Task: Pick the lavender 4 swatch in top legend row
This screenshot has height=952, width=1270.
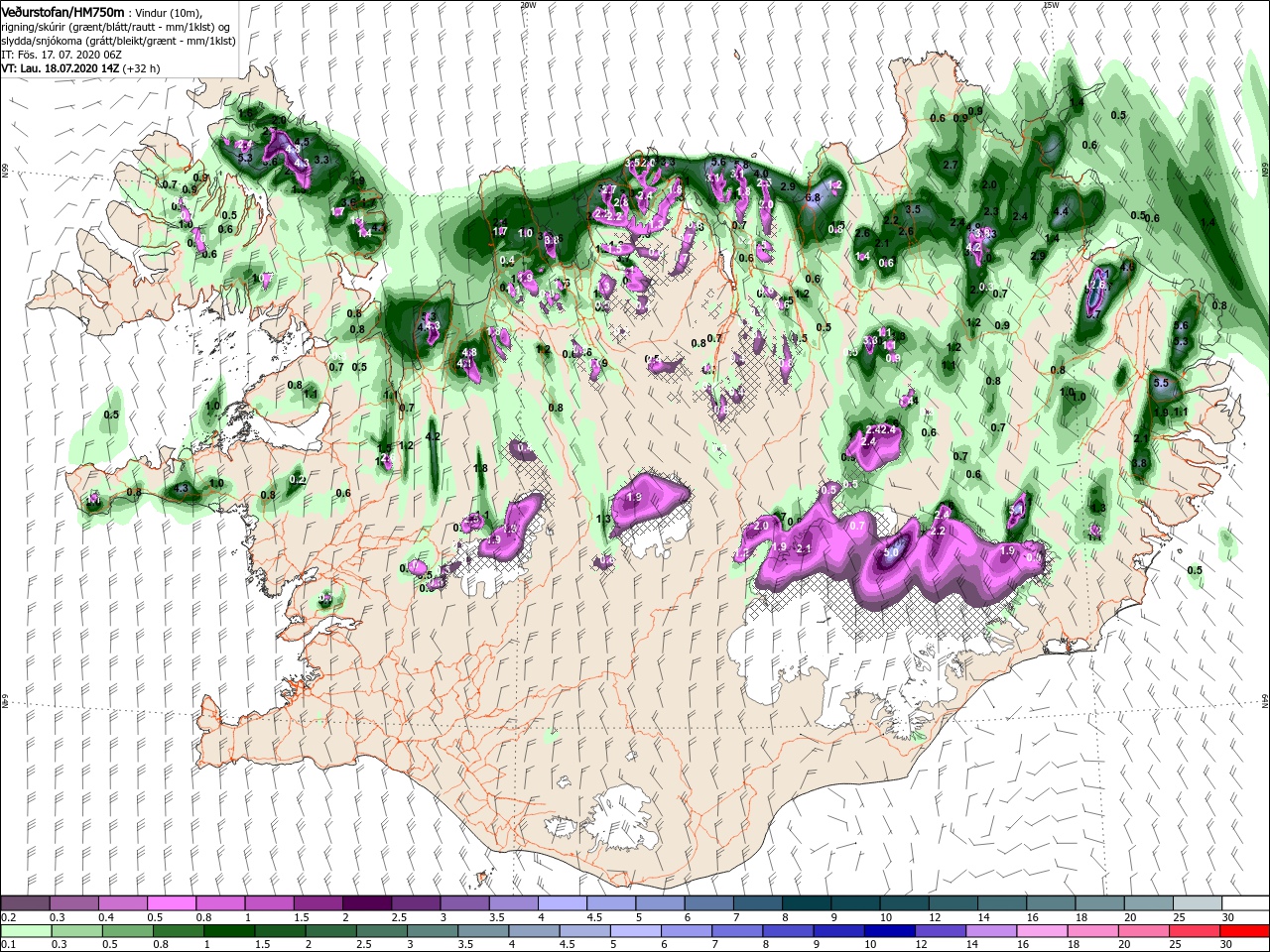Action: pyautogui.click(x=563, y=903)
